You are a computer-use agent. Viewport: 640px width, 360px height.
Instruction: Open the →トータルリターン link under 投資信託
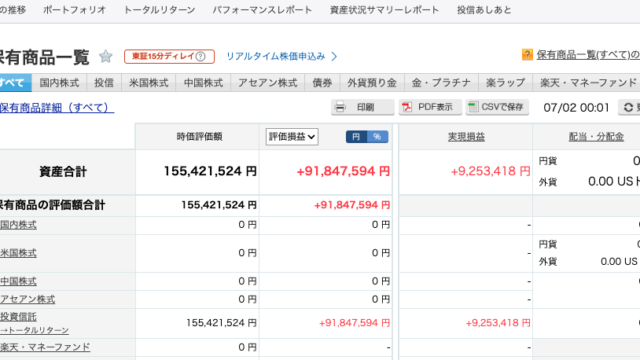tap(34, 330)
